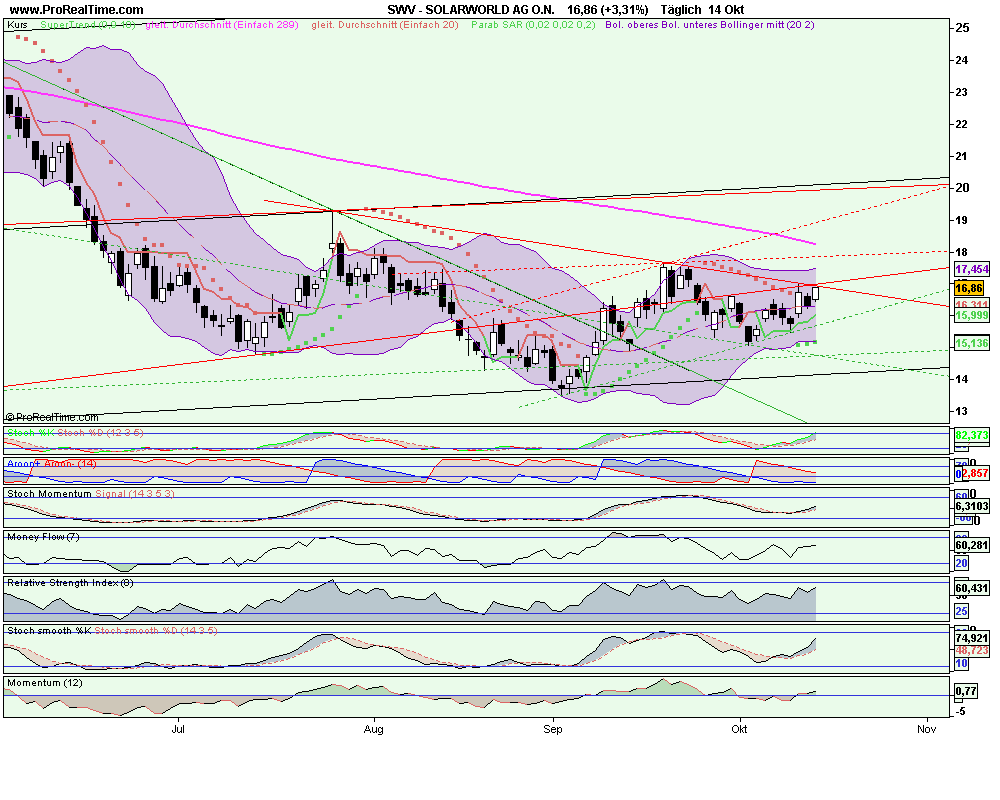Click the Okt date axis label
This screenshot has height=800, width=1000.
click(x=739, y=729)
